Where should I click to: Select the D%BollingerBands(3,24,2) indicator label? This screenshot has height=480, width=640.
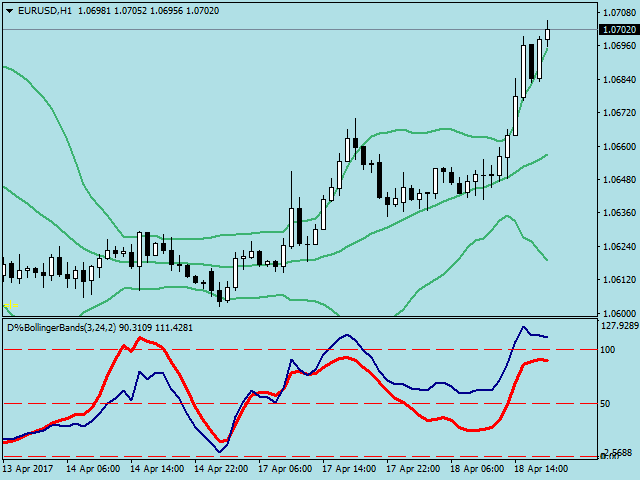tap(62, 328)
